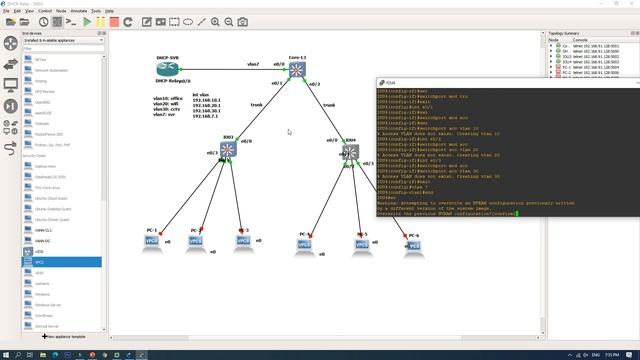Click the Zoom in magnifier icon
This screenshot has height=360, width=640.
click(x=215, y=22)
